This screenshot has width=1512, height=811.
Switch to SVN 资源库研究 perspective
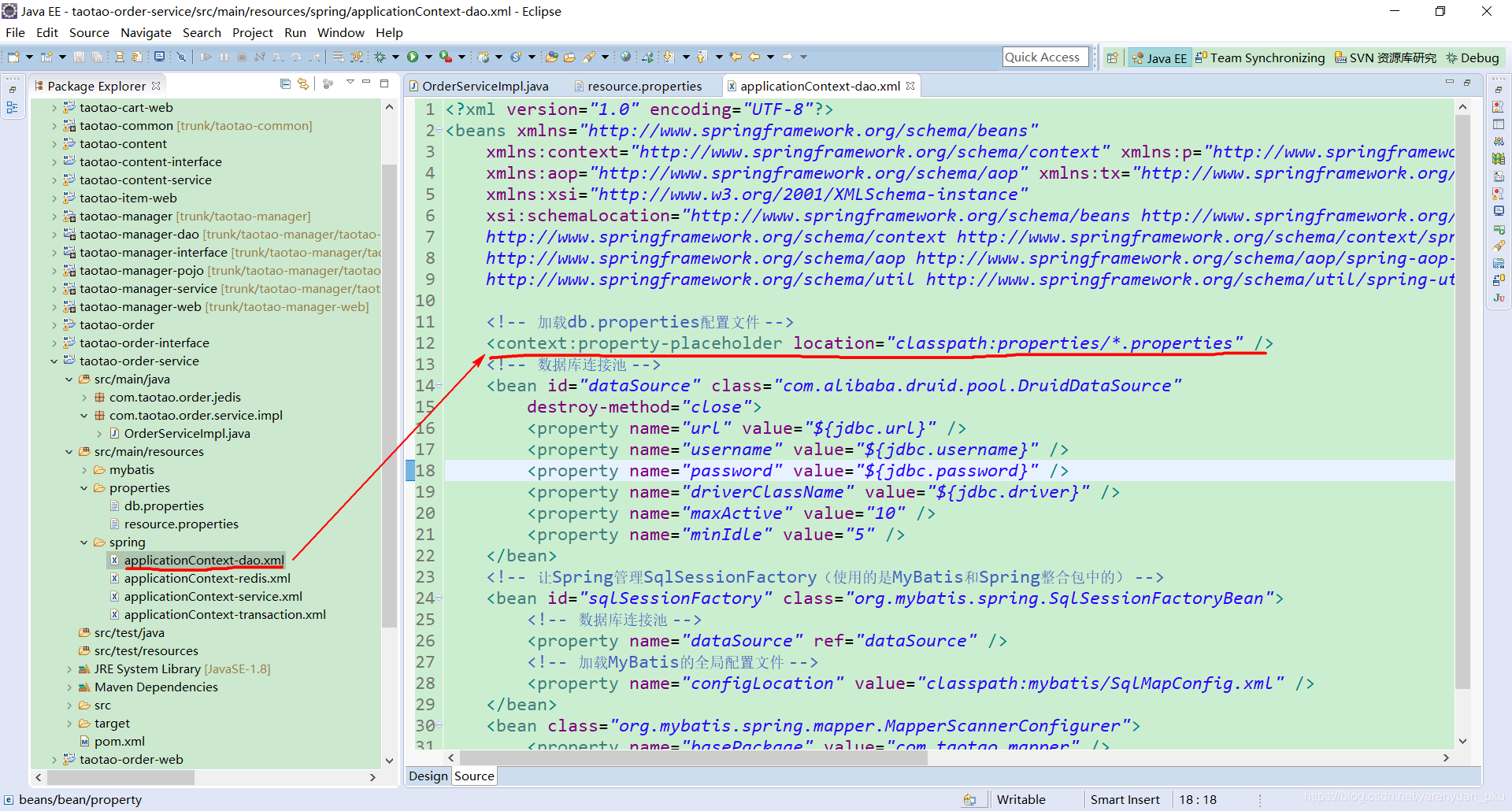coord(1386,57)
